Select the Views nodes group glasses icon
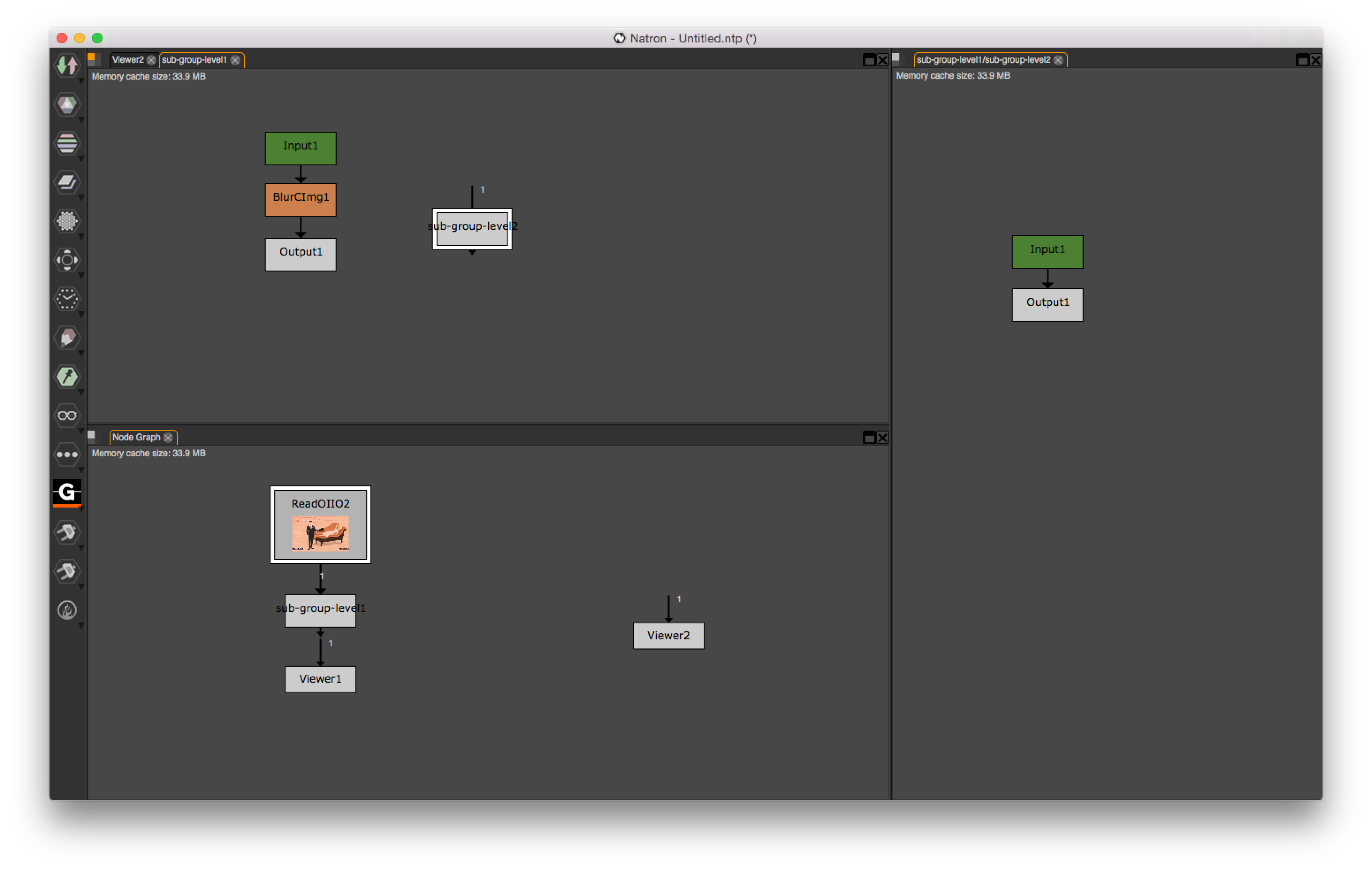 click(67, 416)
